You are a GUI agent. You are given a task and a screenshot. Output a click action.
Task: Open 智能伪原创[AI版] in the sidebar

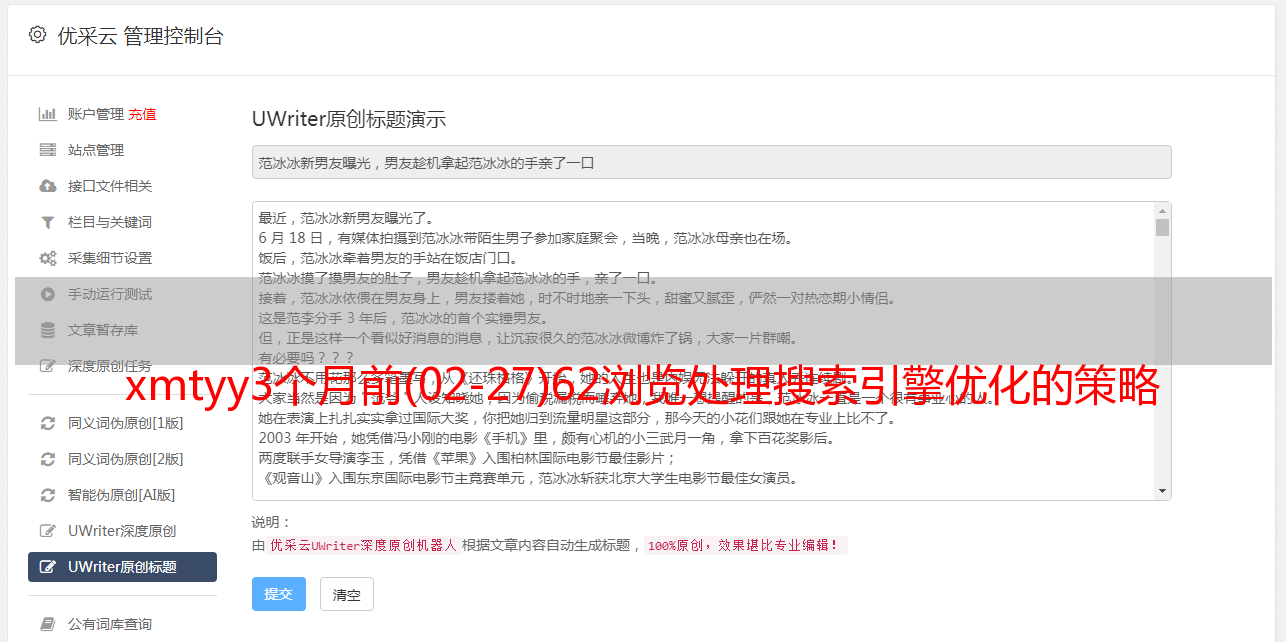click(x=122, y=495)
